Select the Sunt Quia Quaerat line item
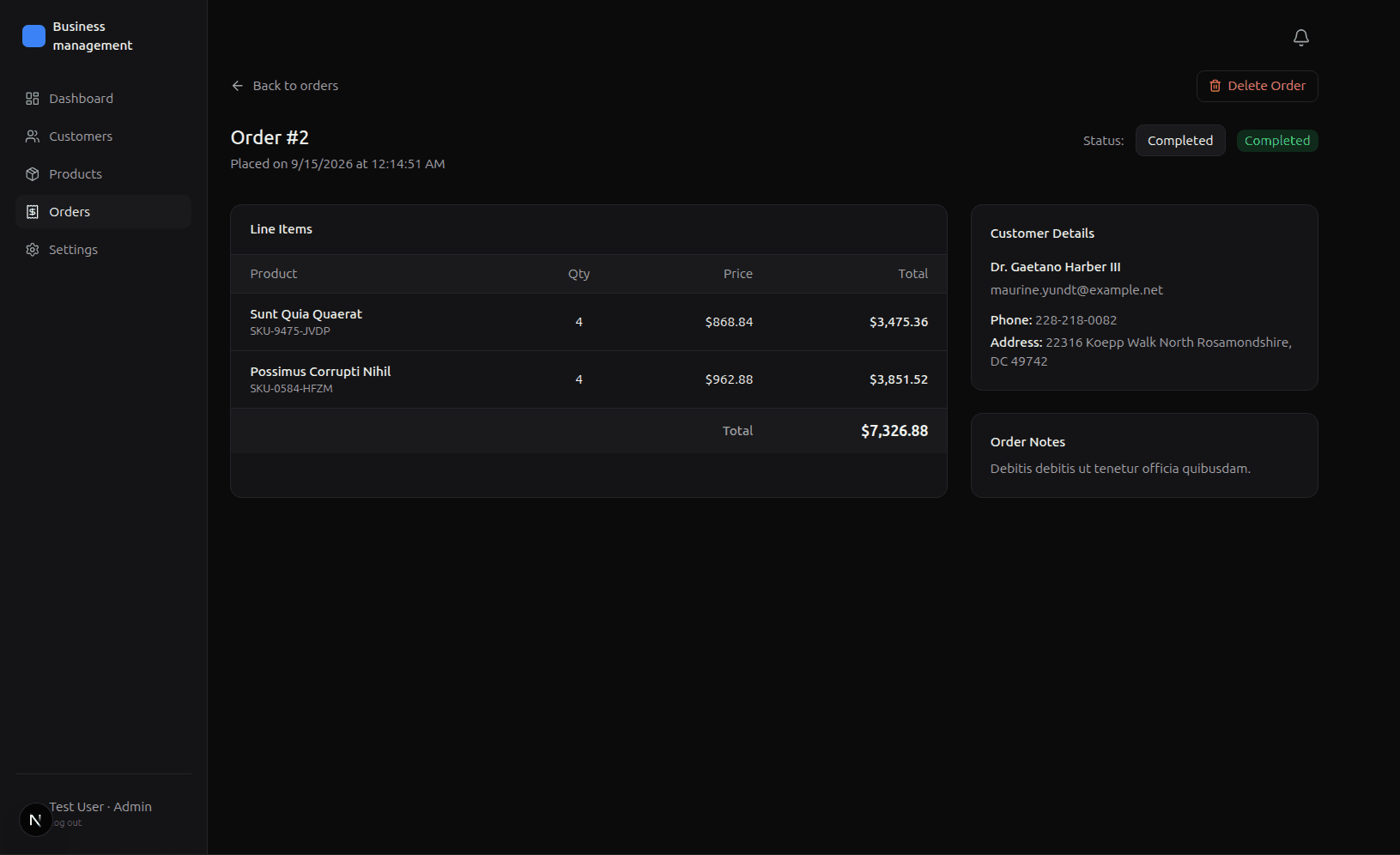The height and width of the screenshot is (855, 1400). (589, 322)
